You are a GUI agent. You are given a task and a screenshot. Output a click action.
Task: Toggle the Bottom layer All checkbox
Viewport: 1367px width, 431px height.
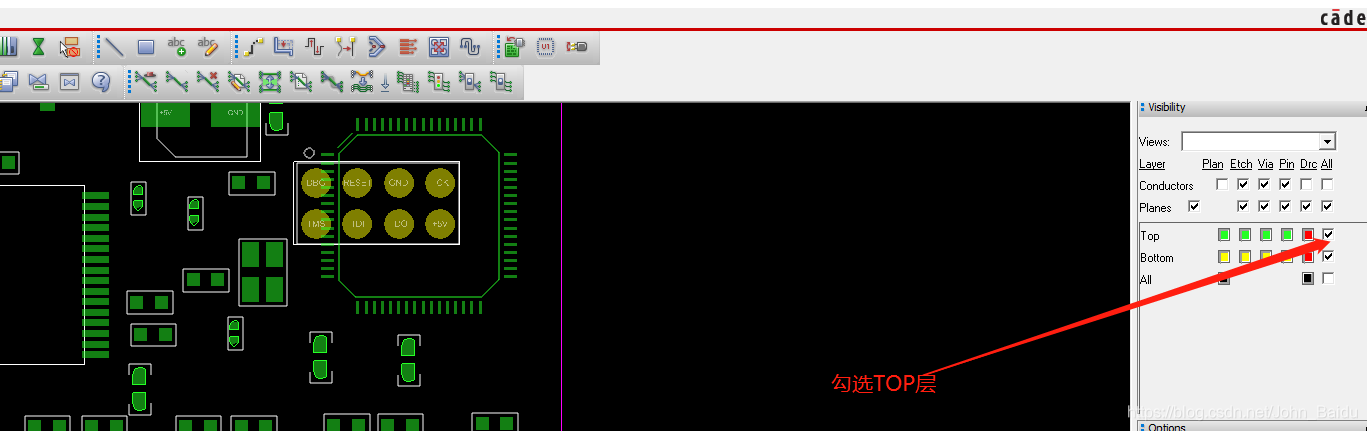(1328, 256)
